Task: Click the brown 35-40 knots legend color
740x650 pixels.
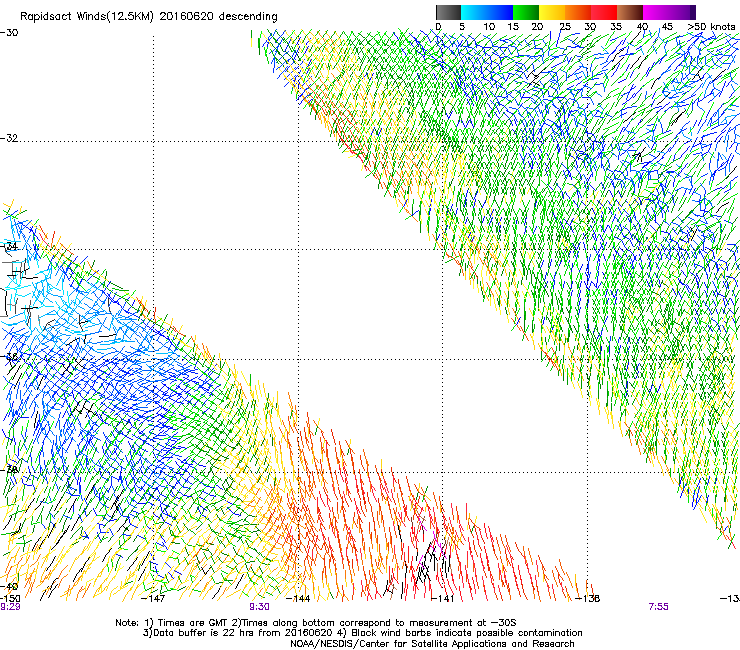Action: coord(630,12)
